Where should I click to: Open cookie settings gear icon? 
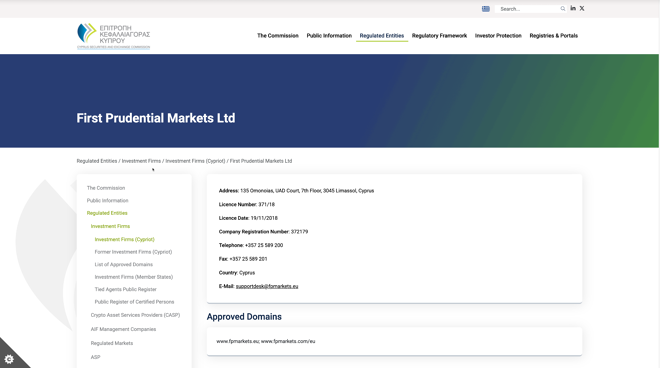tap(9, 359)
